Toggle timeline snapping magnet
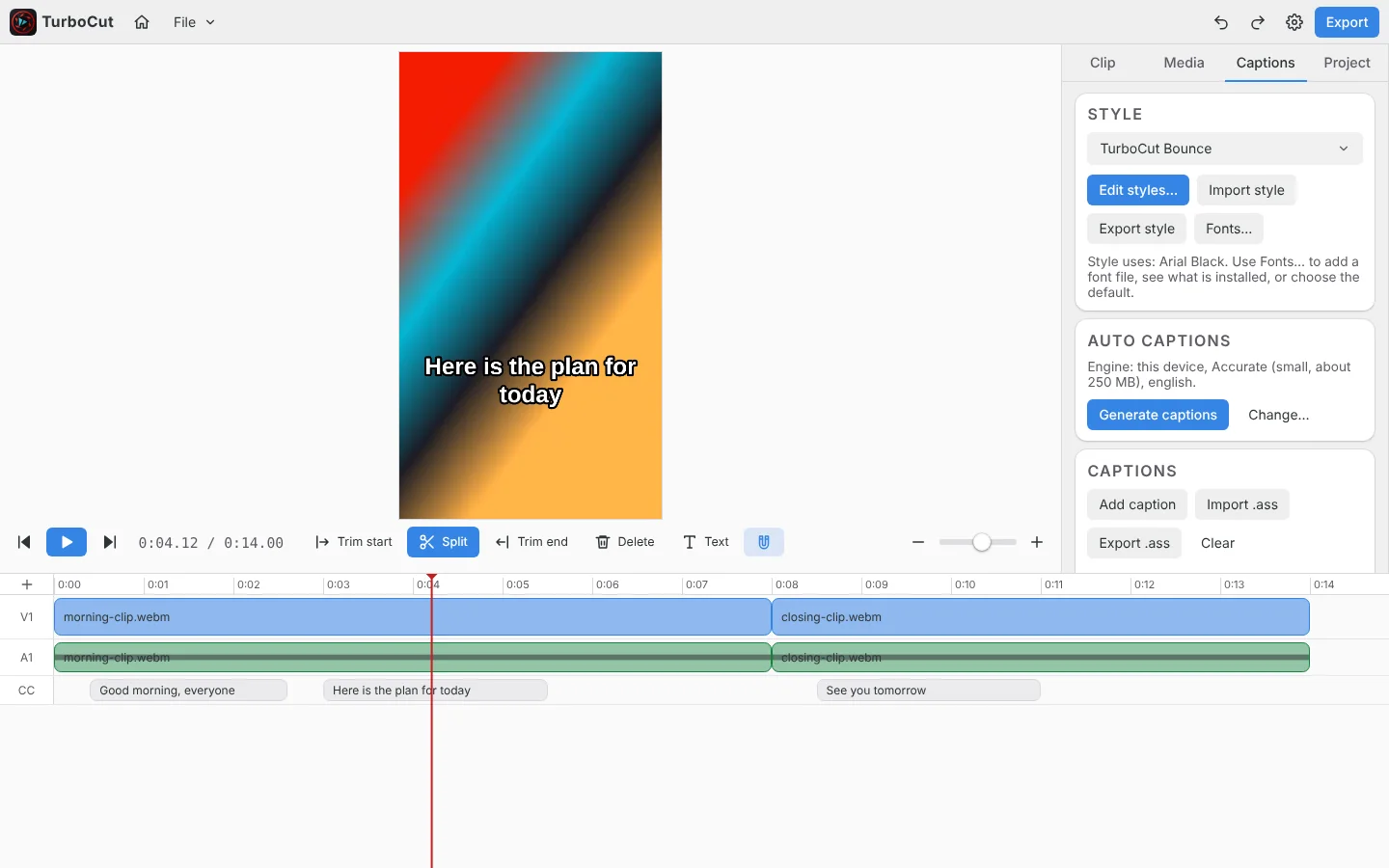 coord(764,542)
